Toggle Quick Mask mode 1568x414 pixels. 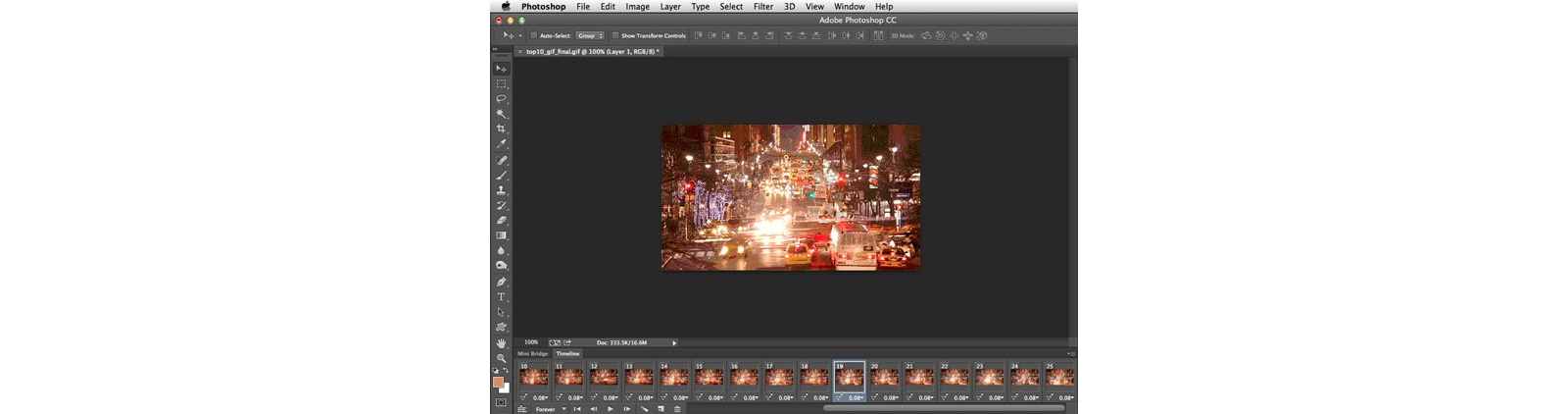(x=501, y=402)
